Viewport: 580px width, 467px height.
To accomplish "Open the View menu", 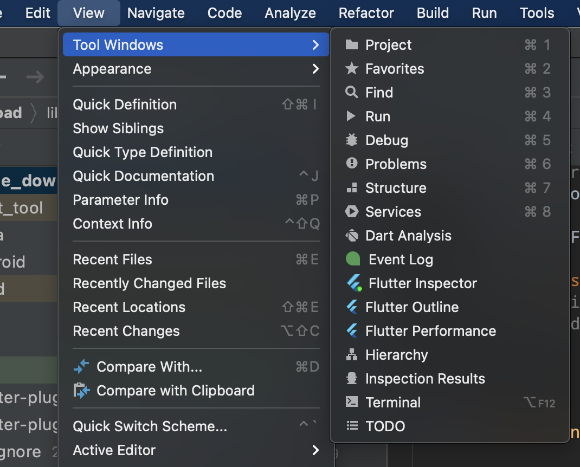I will click(x=89, y=13).
